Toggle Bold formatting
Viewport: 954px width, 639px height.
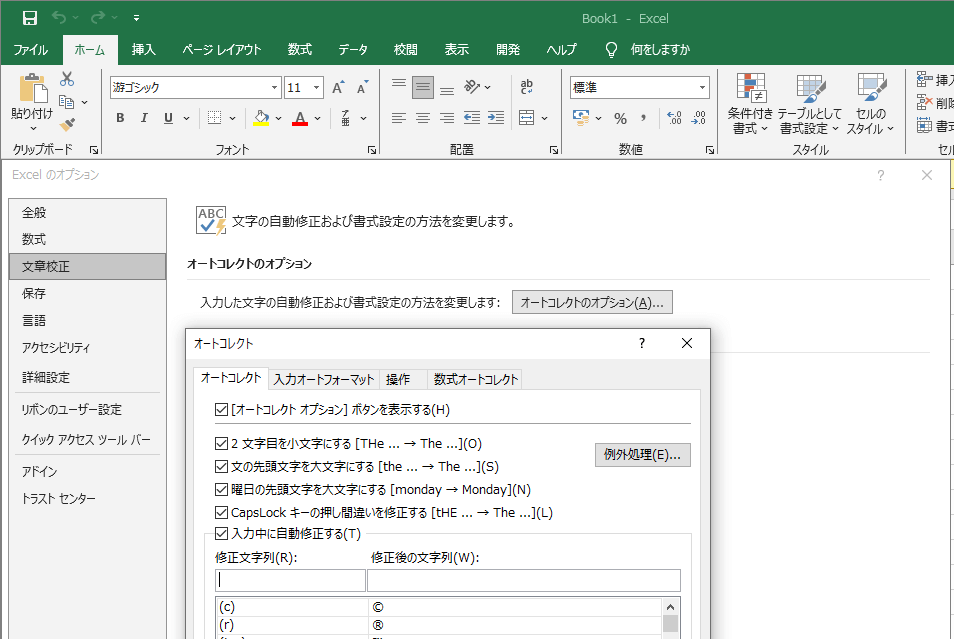pyautogui.click(x=120, y=118)
